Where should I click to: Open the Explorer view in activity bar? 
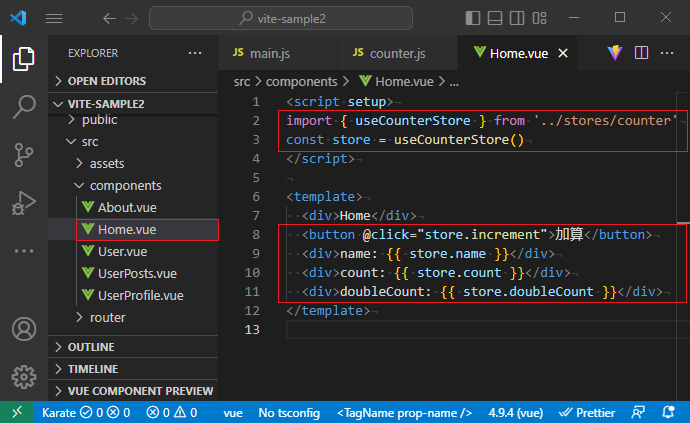pyautogui.click(x=24, y=59)
